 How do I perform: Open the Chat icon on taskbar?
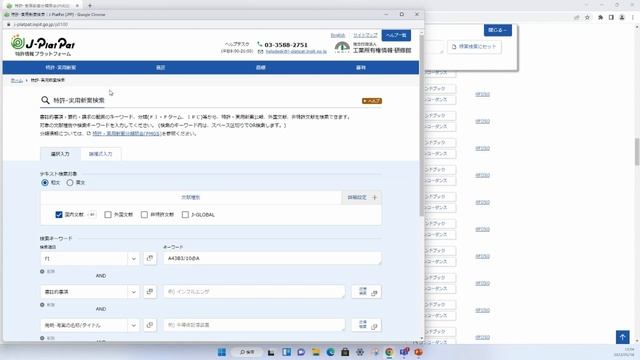(x=301, y=352)
